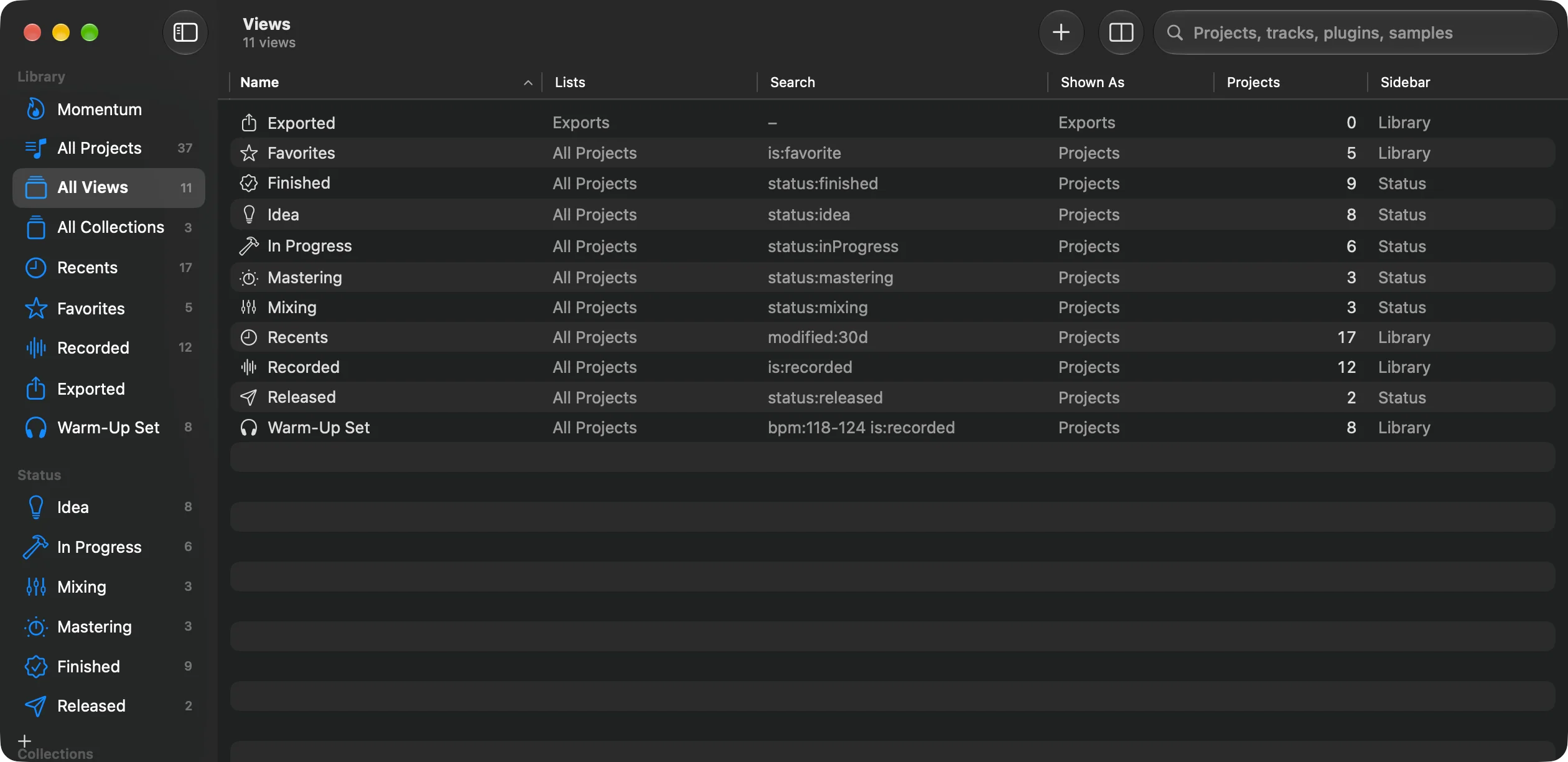The image size is (1568, 762).
Task: Select the Exported view row in table
Action: click(893, 123)
